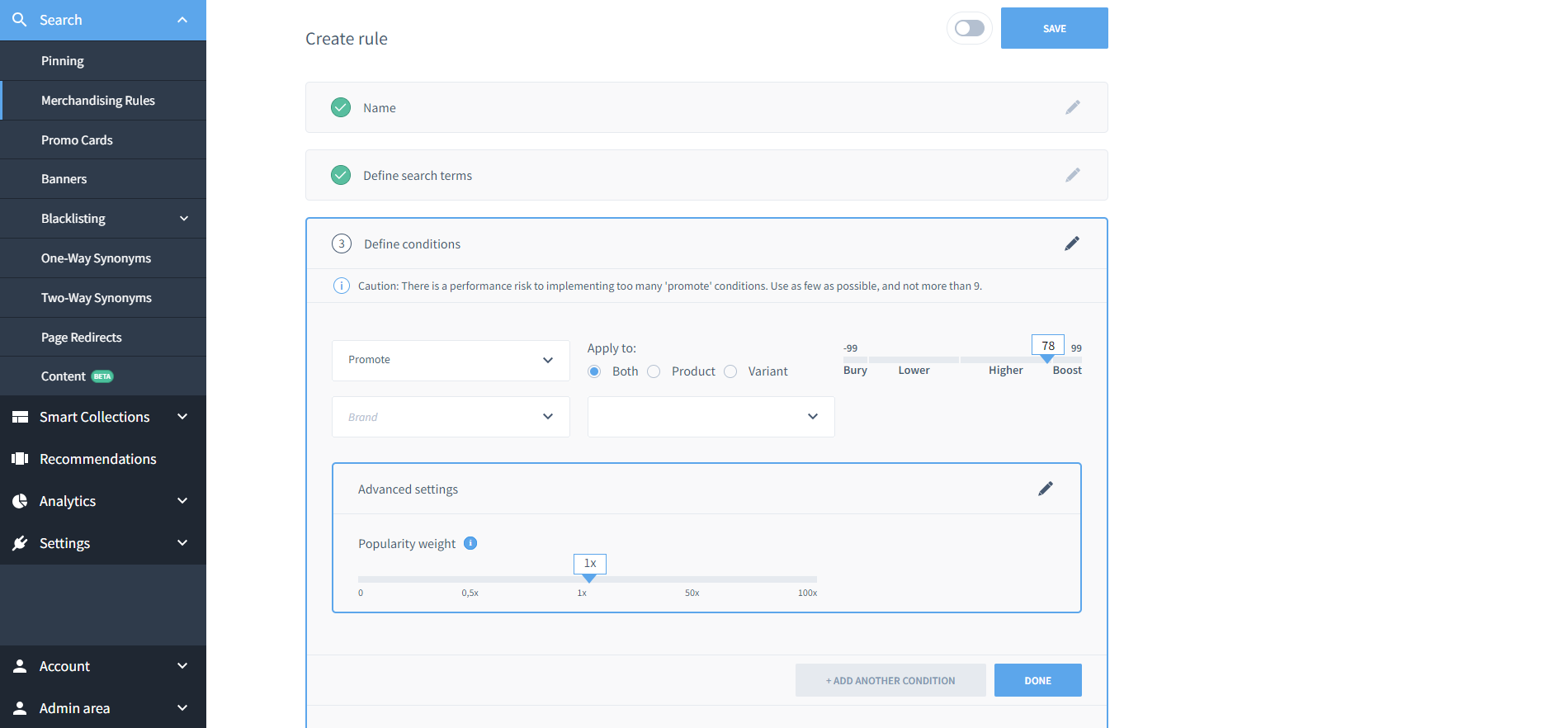This screenshot has height=728, width=1568.
Task: Open the Brand attribute dropdown
Action: click(x=451, y=417)
